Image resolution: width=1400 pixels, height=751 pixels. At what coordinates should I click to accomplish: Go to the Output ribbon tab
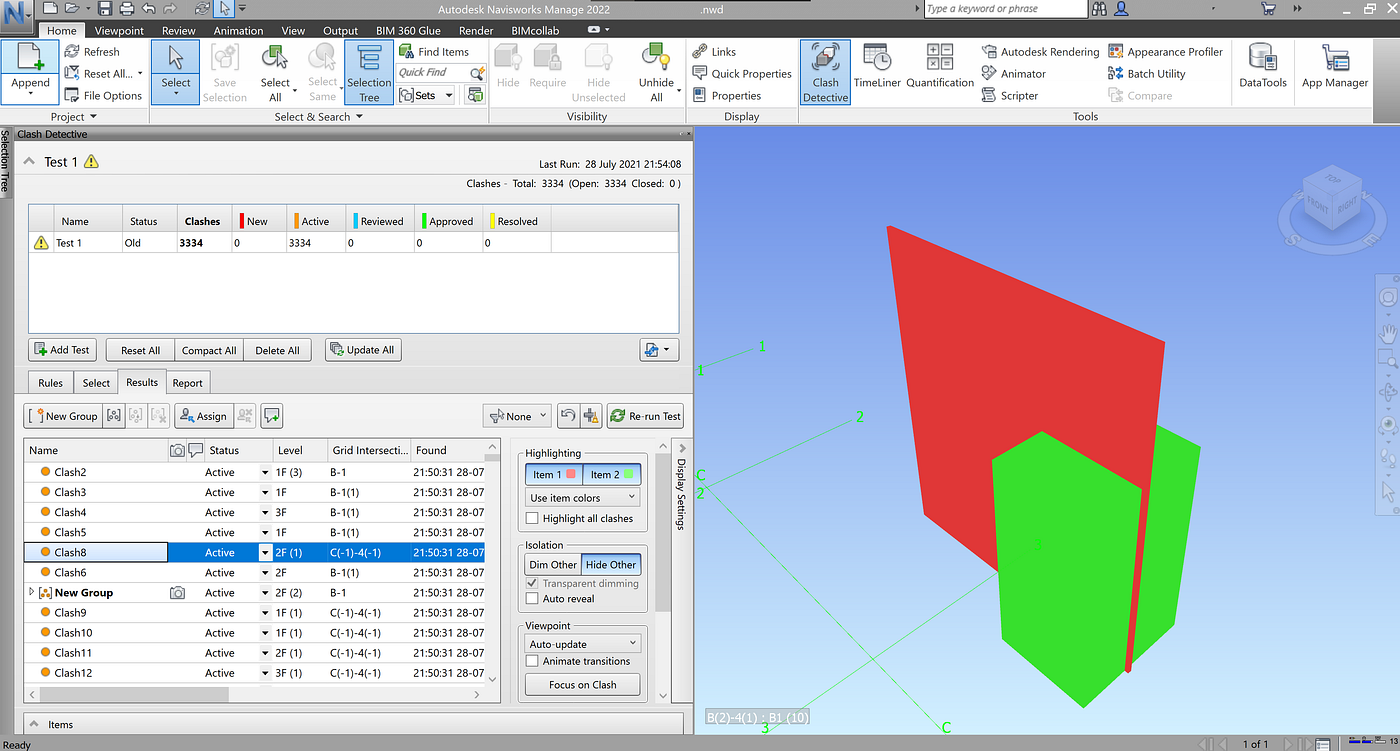click(x=341, y=31)
